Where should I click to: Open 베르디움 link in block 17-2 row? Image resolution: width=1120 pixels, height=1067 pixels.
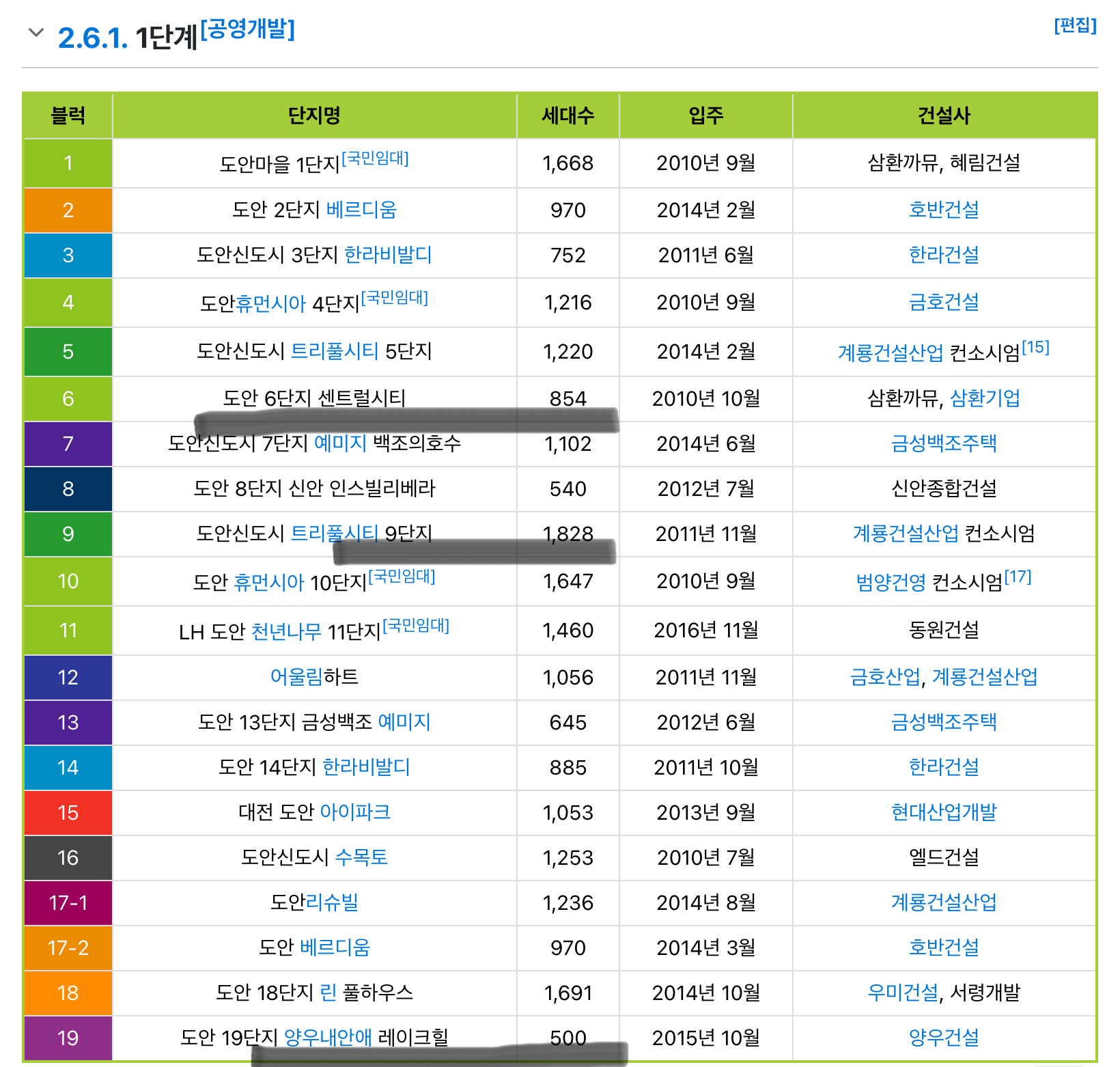pos(335,947)
